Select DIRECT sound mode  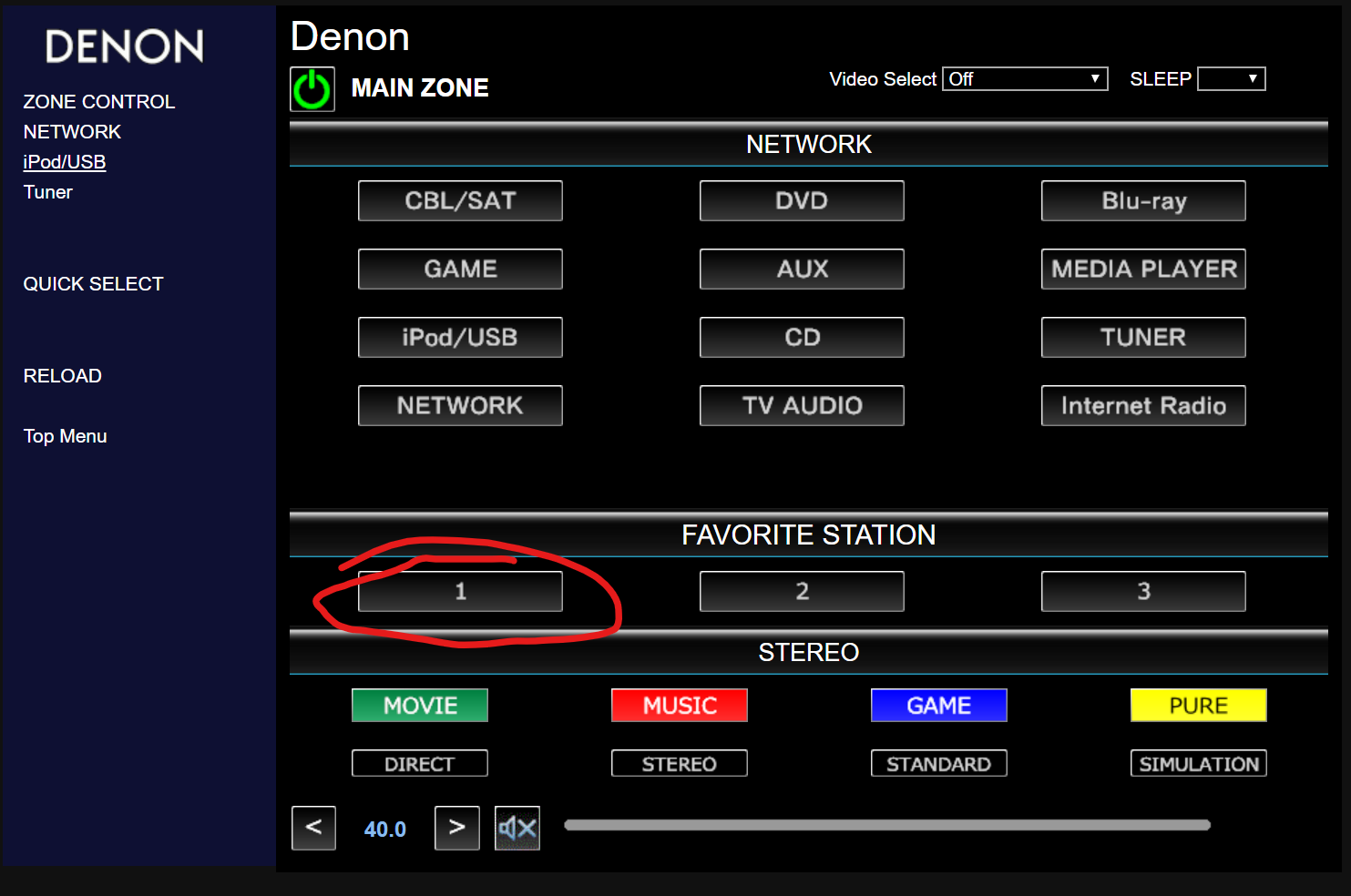tap(420, 763)
